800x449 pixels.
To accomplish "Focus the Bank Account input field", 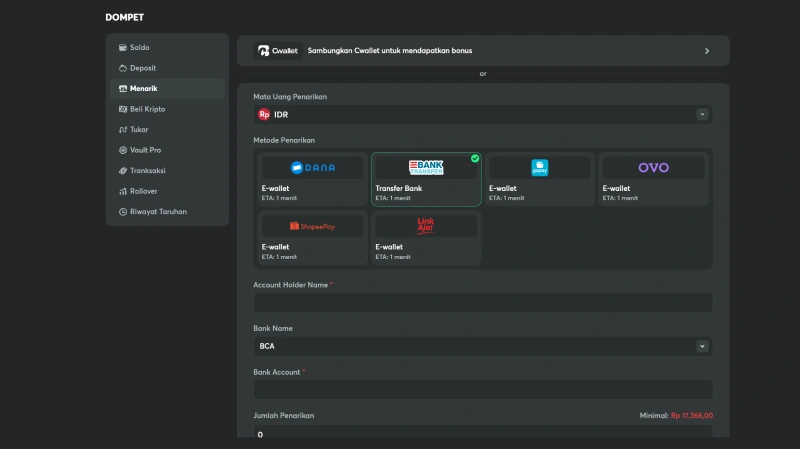I will click(483, 389).
